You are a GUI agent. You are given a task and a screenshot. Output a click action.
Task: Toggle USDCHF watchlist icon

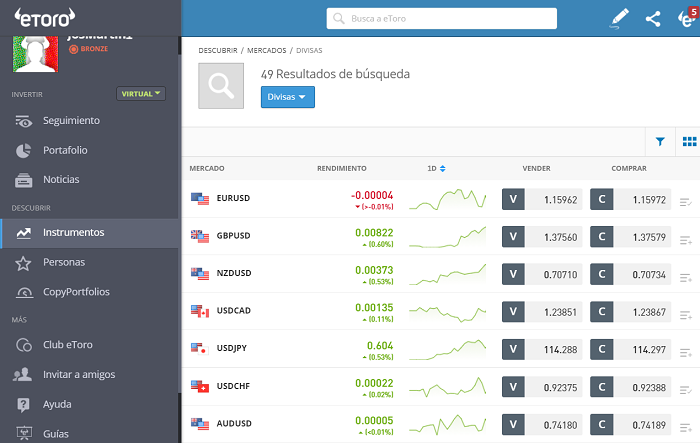[686, 390]
